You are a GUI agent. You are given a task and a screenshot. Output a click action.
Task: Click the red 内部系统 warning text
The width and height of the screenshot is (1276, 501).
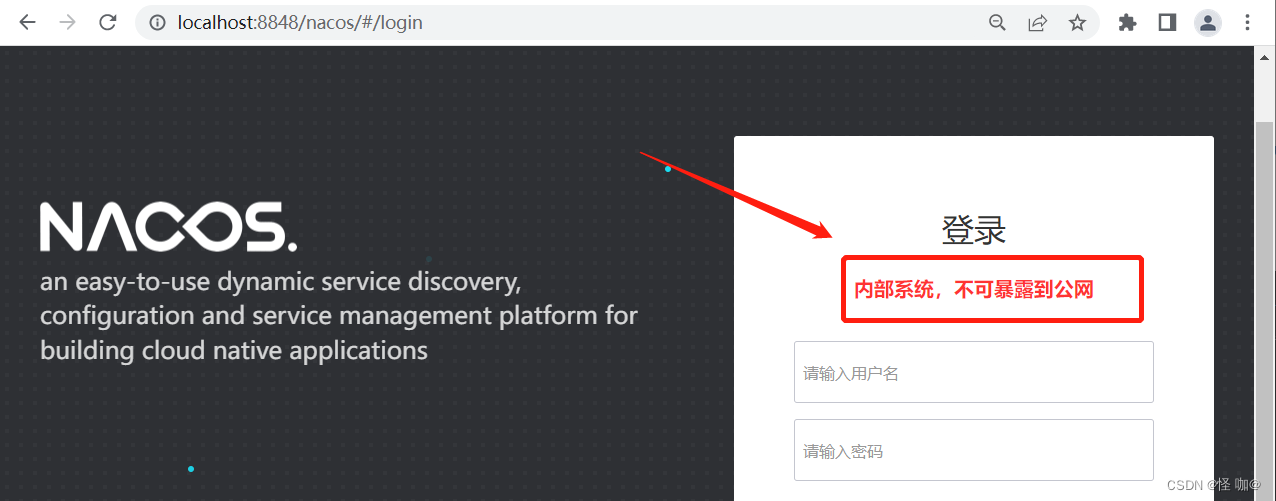973,290
